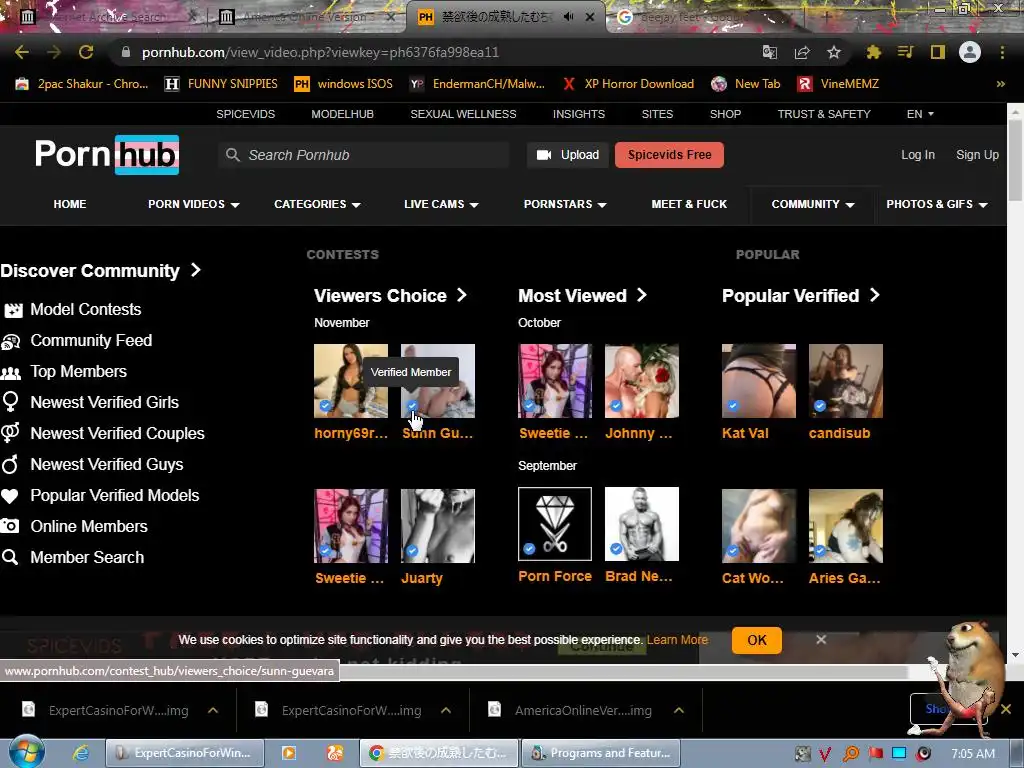The height and width of the screenshot is (768, 1024).
Task: Open the XP Horror Download bookmark
Action: coord(628,84)
